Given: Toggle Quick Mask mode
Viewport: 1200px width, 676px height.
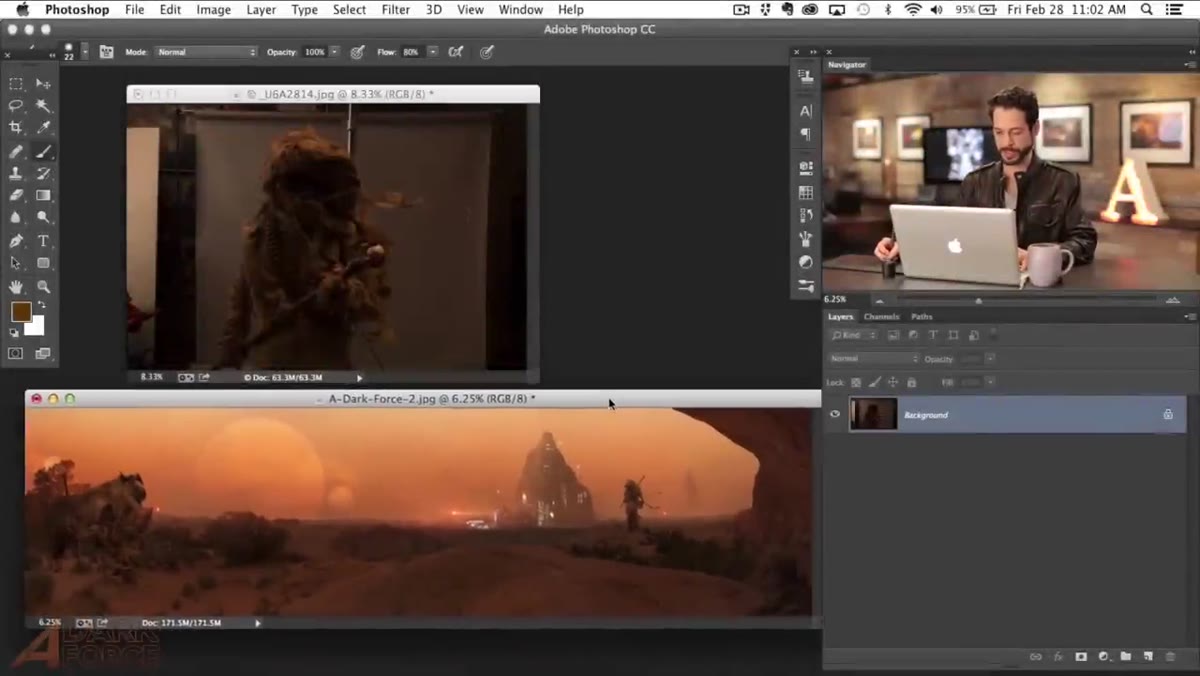Looking at the screenshot, I should [16, 353].
